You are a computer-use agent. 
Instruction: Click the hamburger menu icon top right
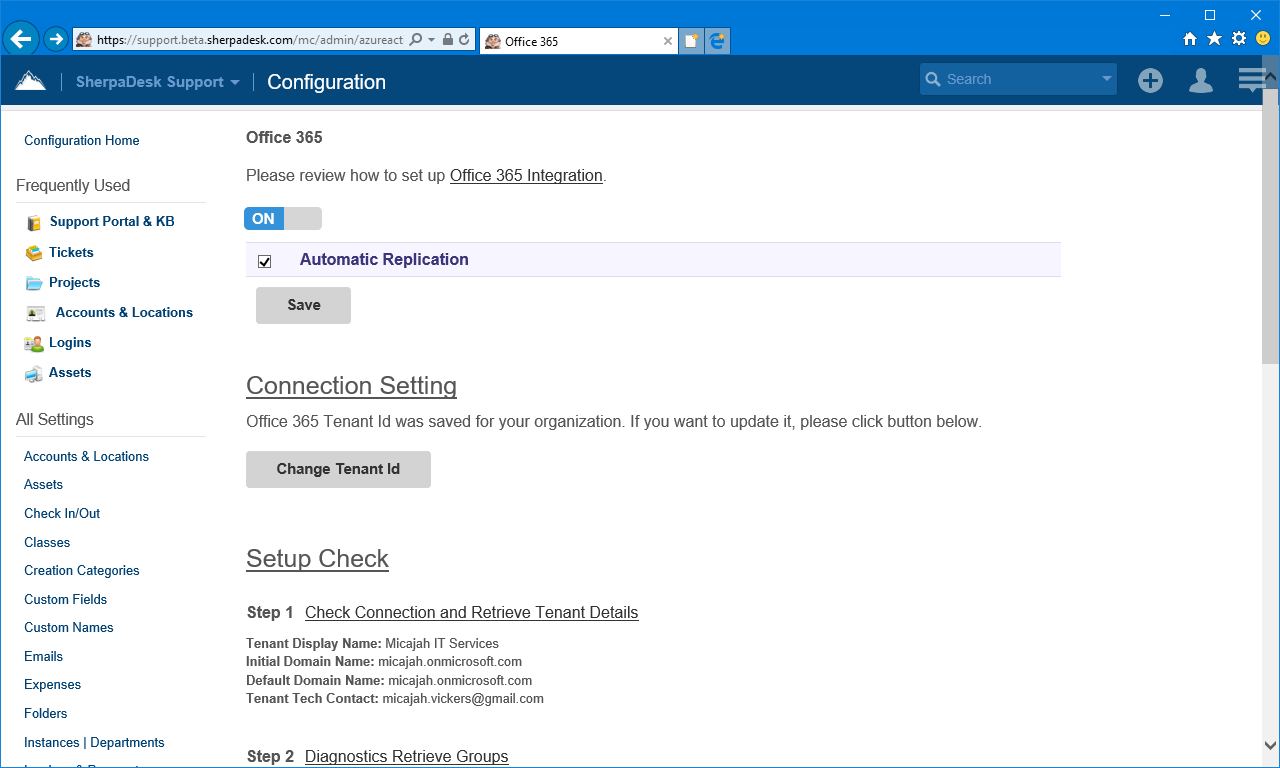[x=1251, y=78]
